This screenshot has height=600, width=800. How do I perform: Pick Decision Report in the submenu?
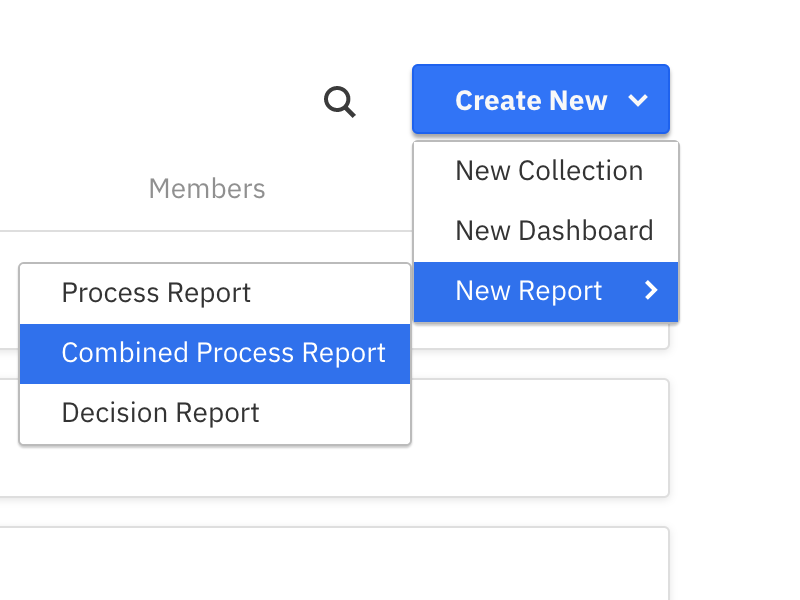pyautogui.click(x=160, y=413)
